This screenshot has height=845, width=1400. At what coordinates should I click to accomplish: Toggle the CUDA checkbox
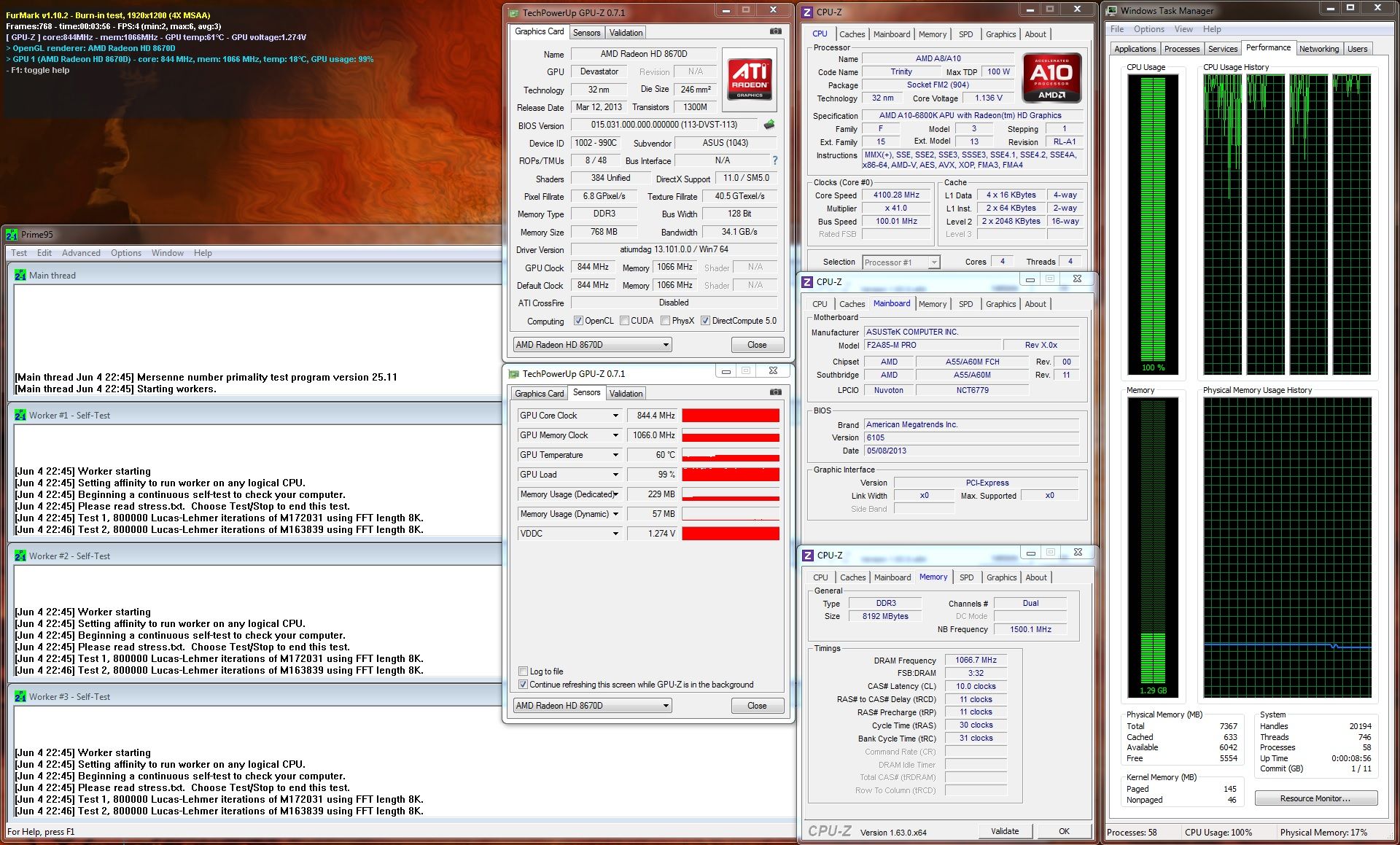pyautogui.click(x=625, y=321)
